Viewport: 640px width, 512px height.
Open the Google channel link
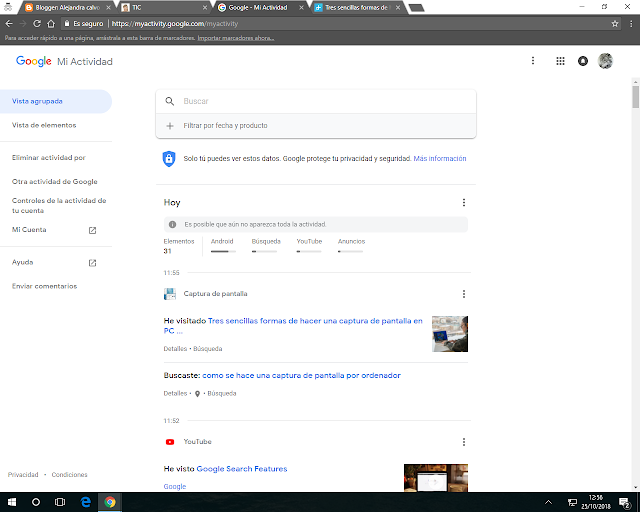point(175,486)
